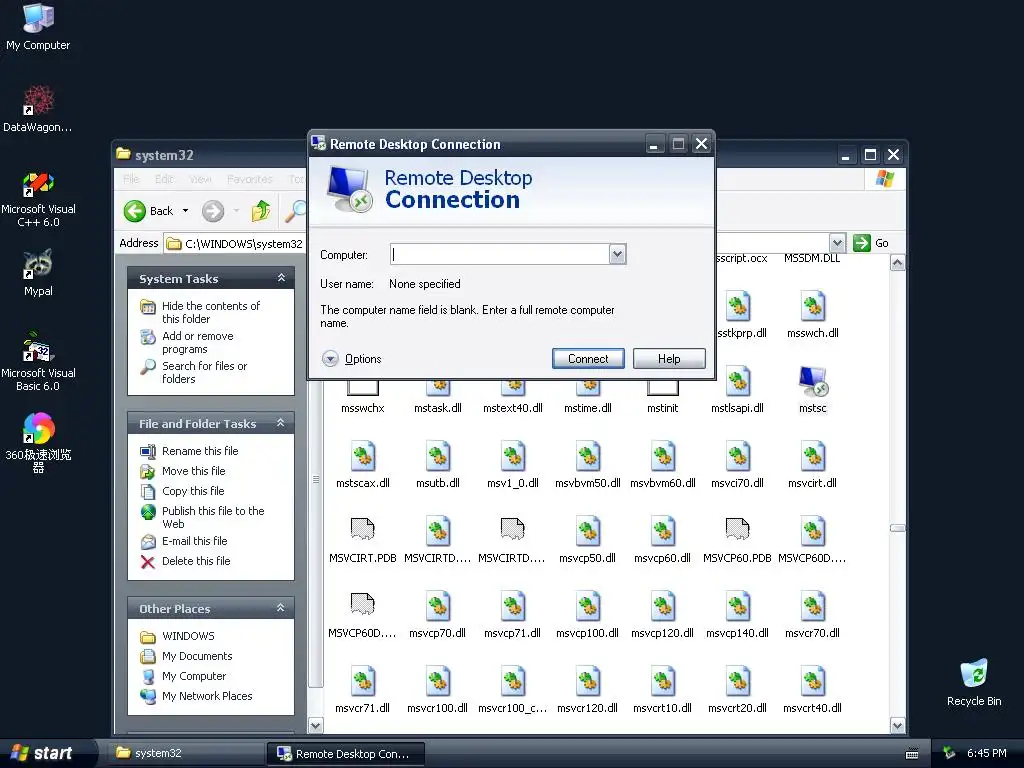Open WINDOWS folder in Other Places
Screen dimensions: 1024x768
click(x=188, y=636)
